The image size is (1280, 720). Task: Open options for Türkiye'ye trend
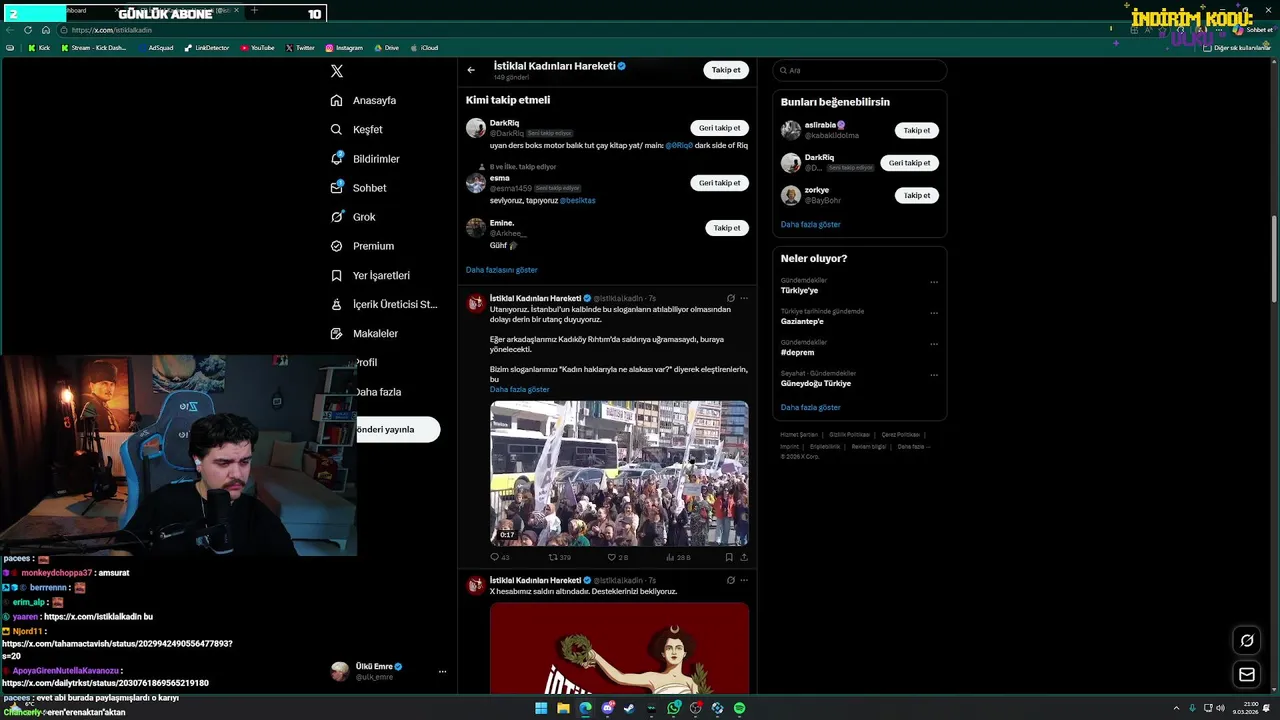coord(934,282)
